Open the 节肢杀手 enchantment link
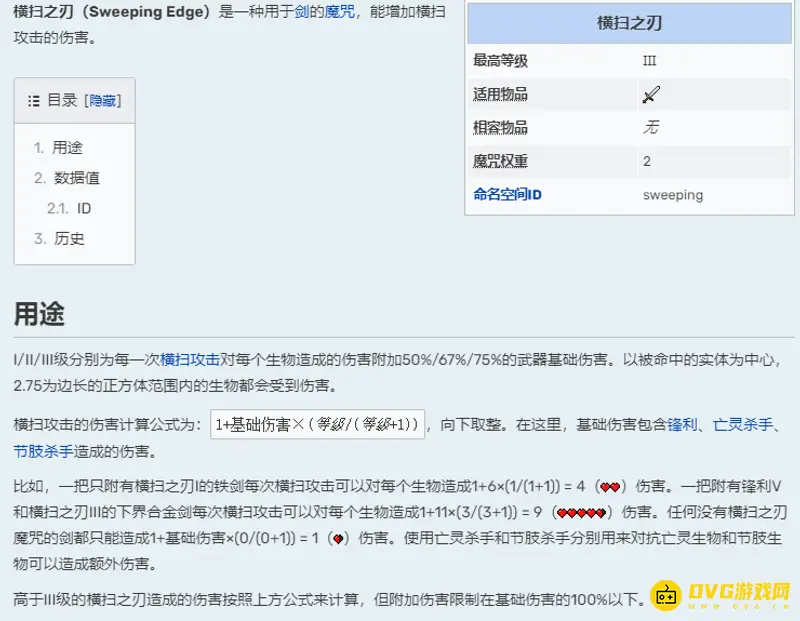Image resolution: width=800 pixels, height=621 pixels. (43, 451)
